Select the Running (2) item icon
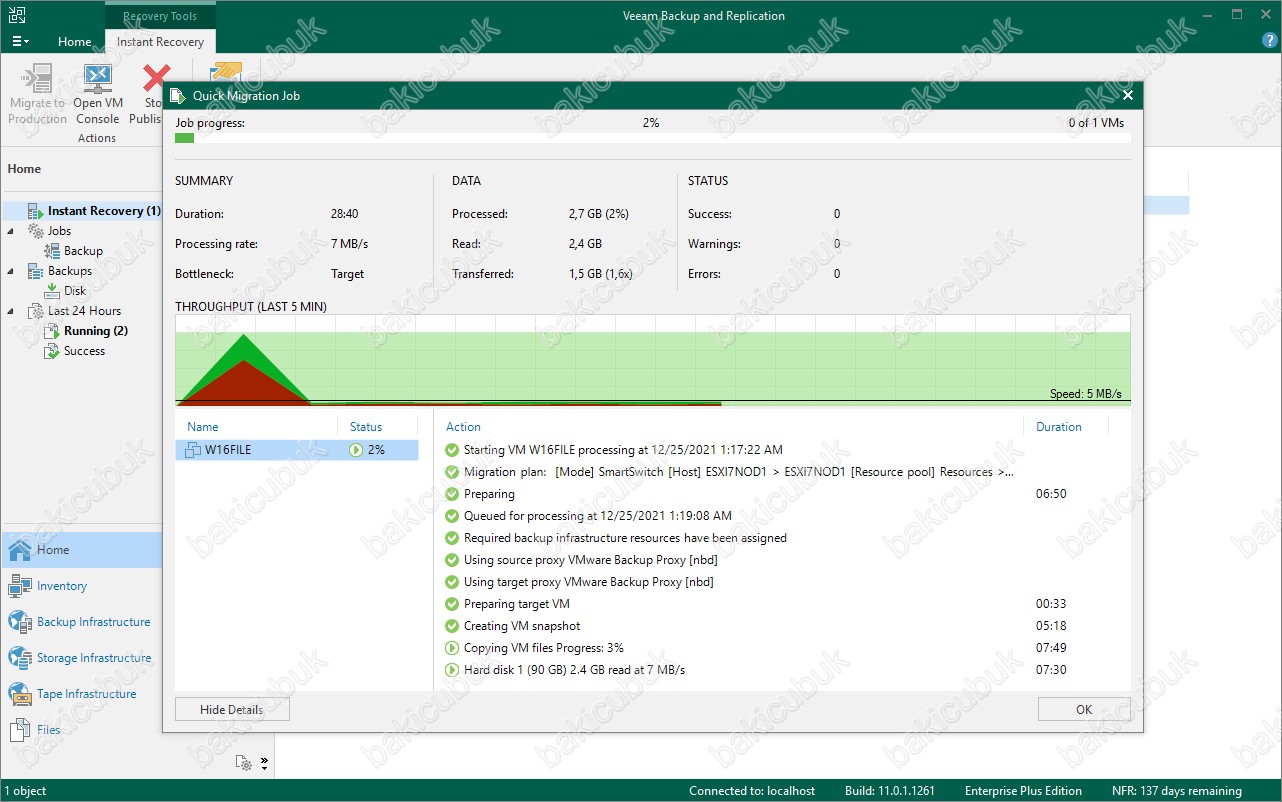This screenshot has width=1282, height=802. tap(52, 331)
